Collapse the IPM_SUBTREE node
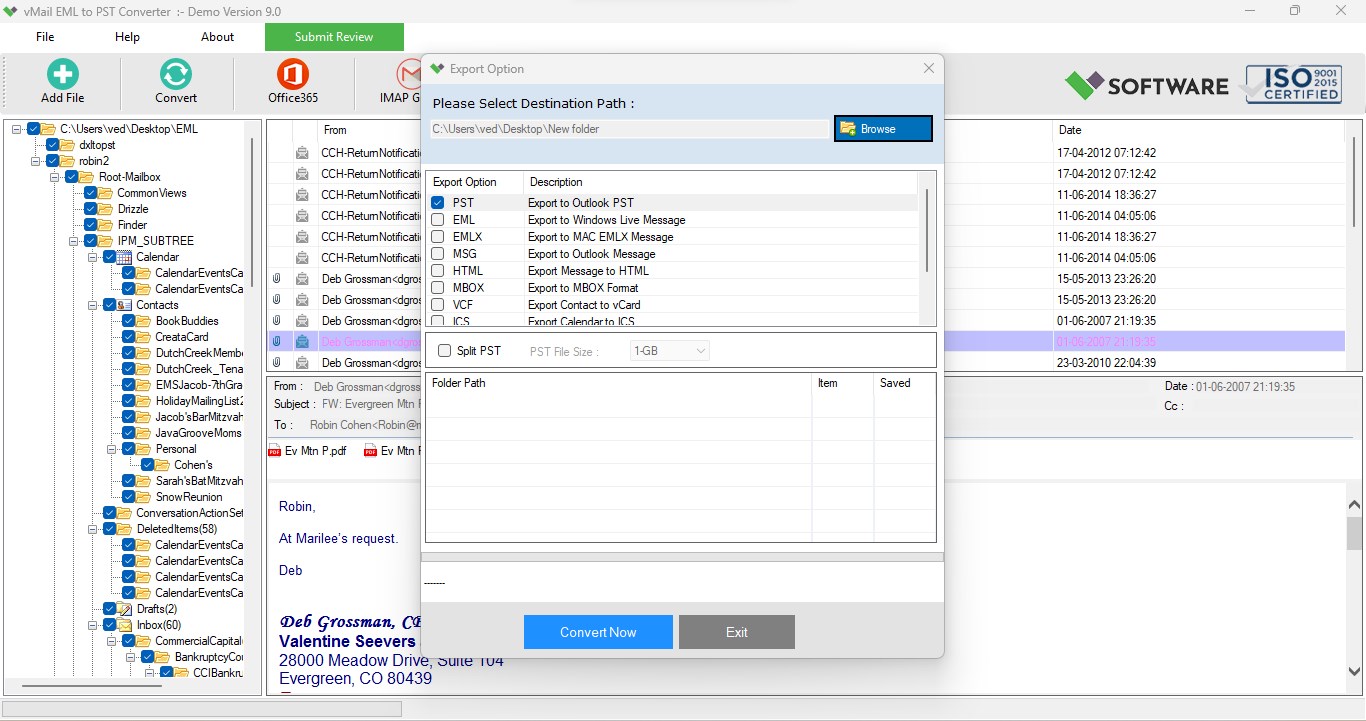 [74, 241]
